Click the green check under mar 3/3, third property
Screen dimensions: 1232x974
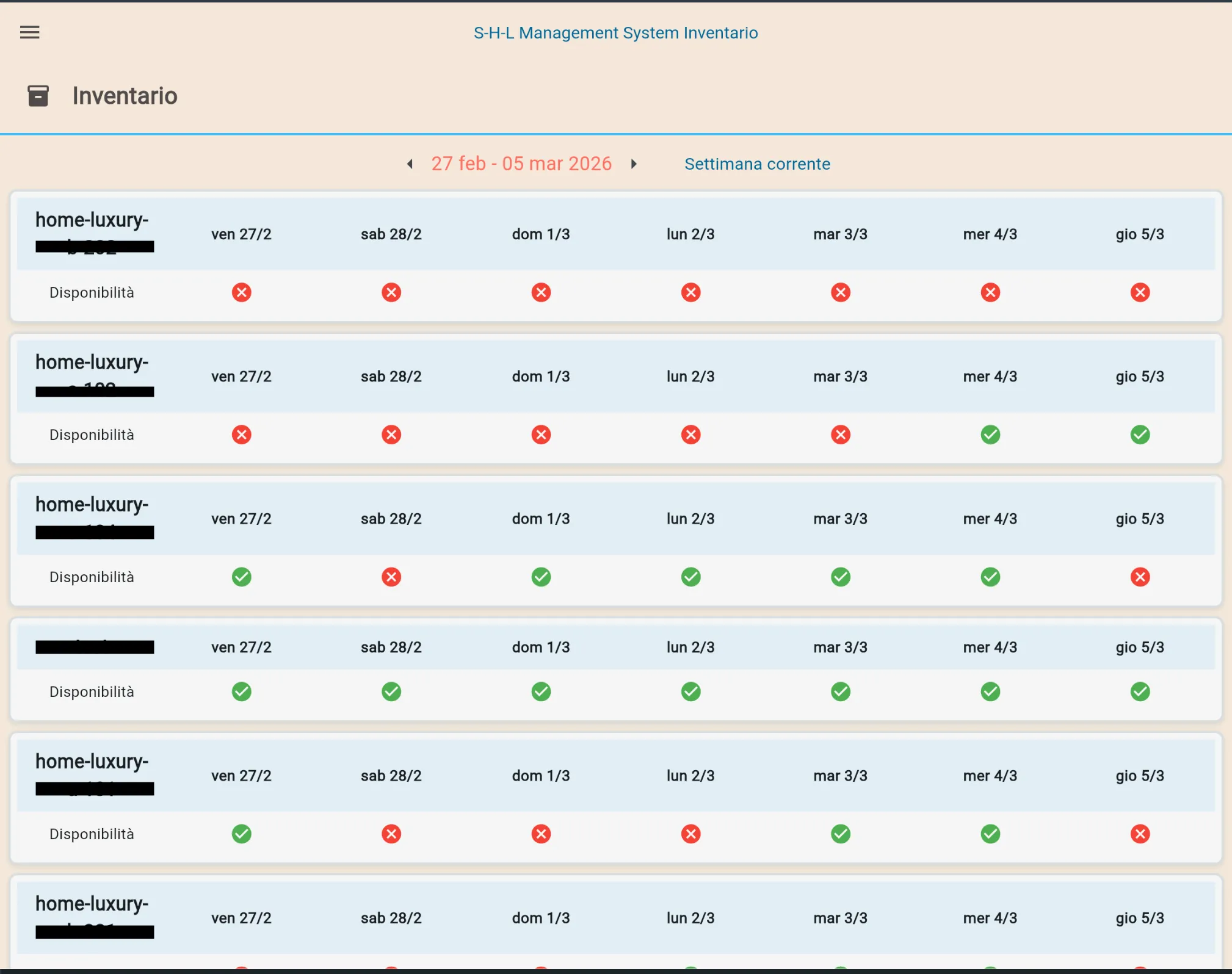click(841, 577)
